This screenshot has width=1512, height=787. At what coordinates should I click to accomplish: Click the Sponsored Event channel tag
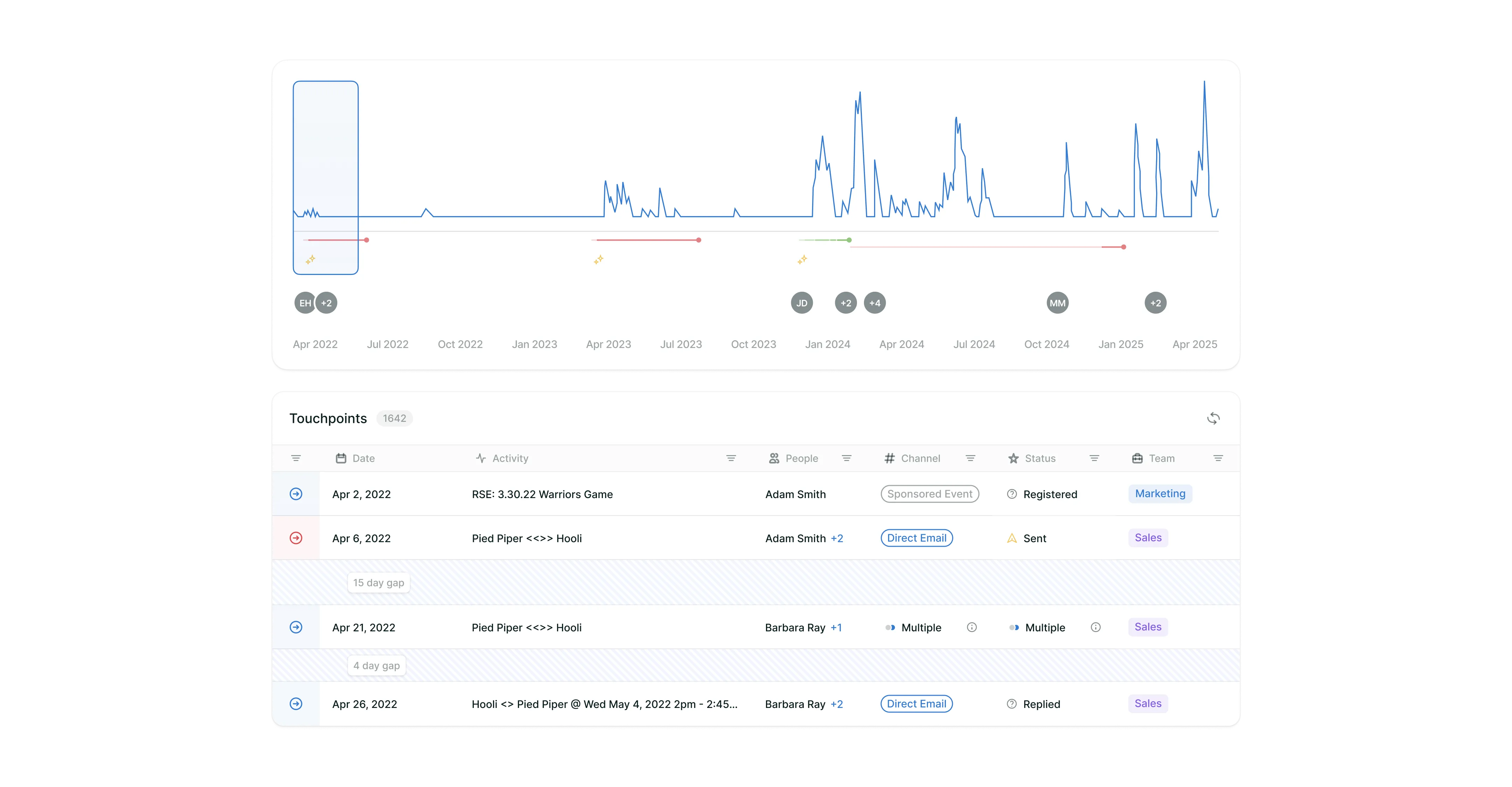click(x=930, y=494)
